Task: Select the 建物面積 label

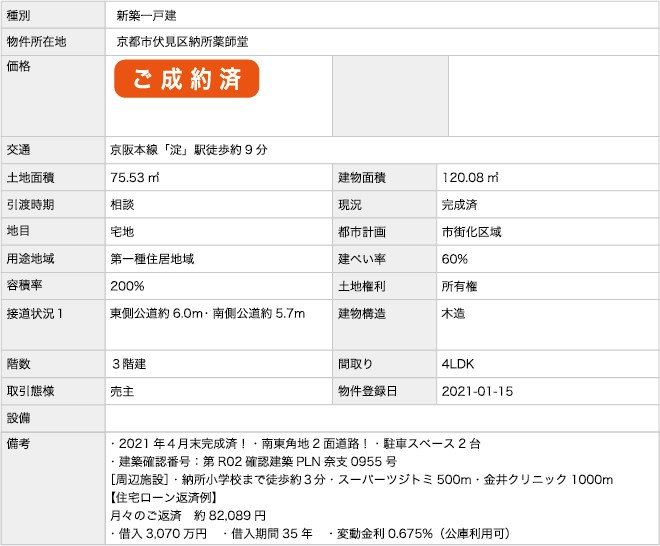Action: tap(362, 177)
